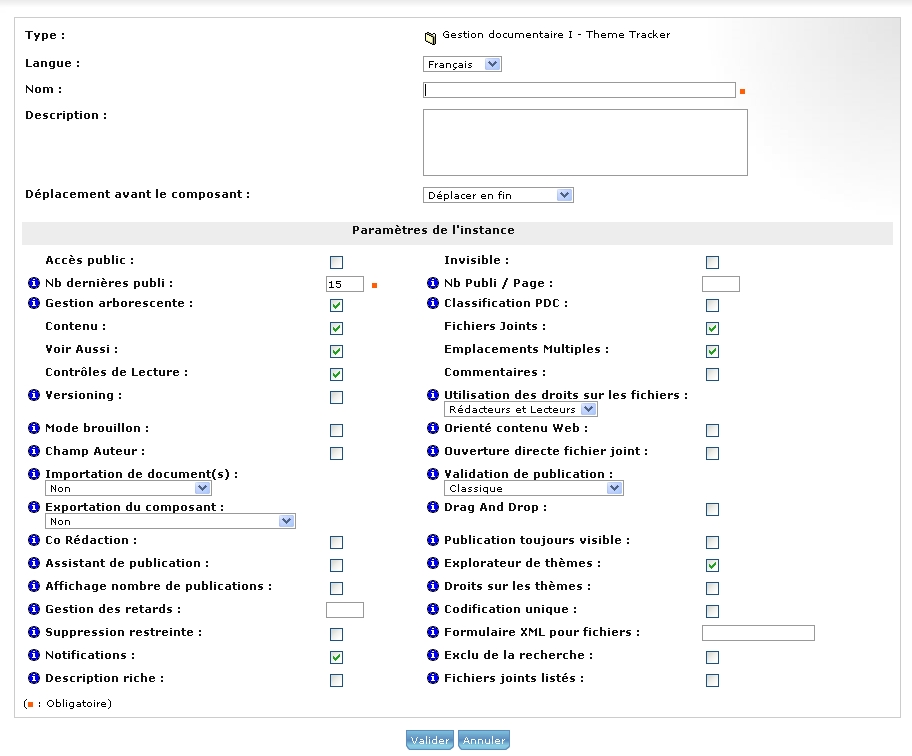The width and height of the screenshot is (912, 756).
Task: Click inside the Description text area
Action: [585, 142]
